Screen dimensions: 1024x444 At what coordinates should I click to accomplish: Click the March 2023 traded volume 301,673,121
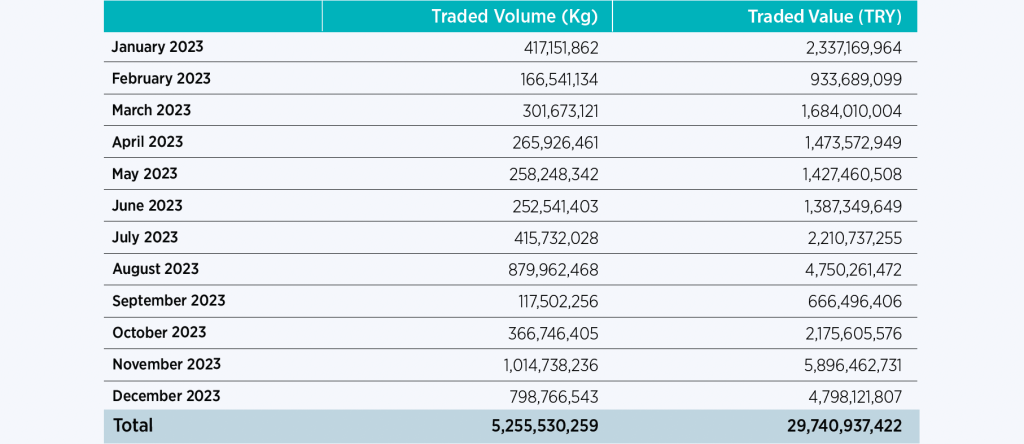tap(548, 110)
